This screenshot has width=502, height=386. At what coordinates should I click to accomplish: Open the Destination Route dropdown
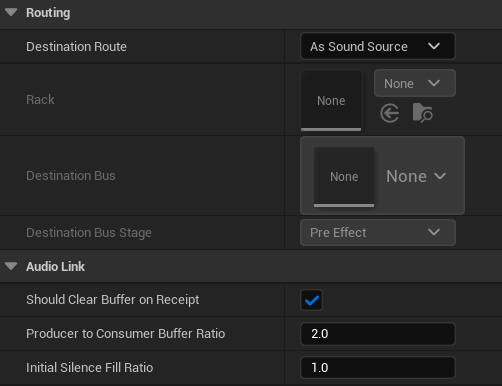(378, 46)
